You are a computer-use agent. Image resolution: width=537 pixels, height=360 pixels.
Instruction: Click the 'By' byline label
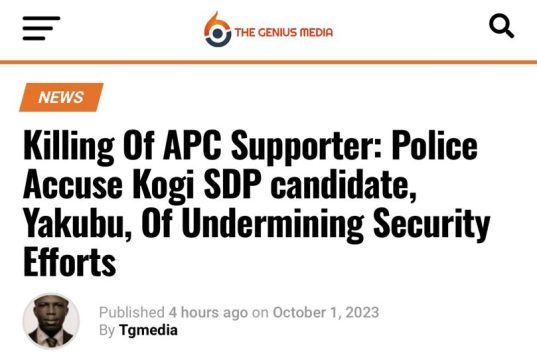[107, 331]
